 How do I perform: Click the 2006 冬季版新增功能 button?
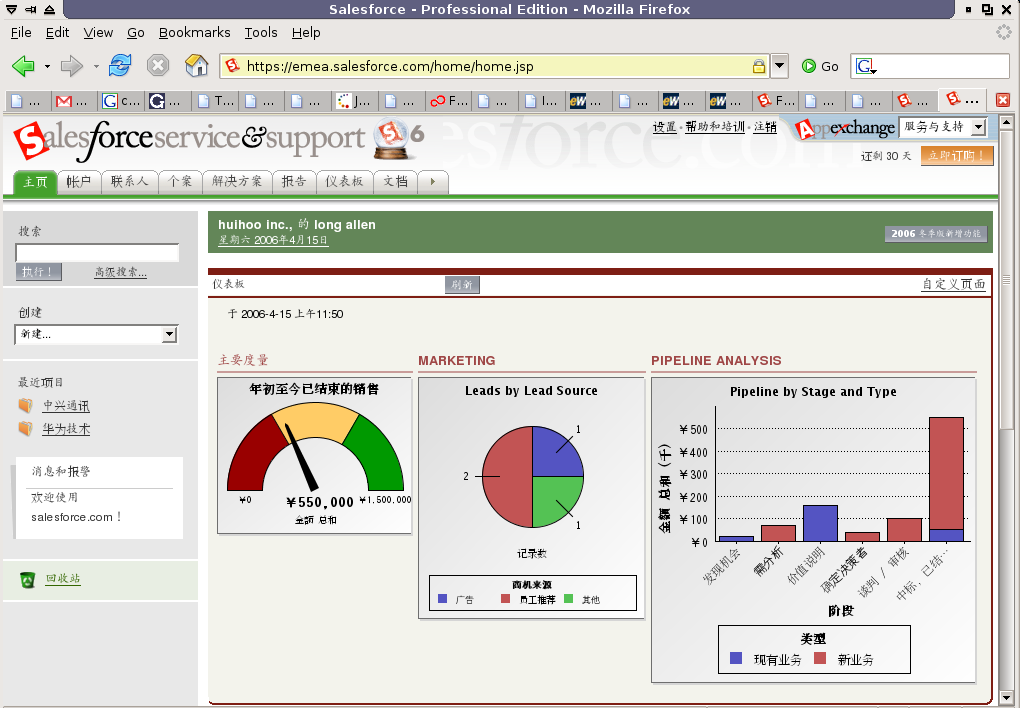tap(936, 234)
